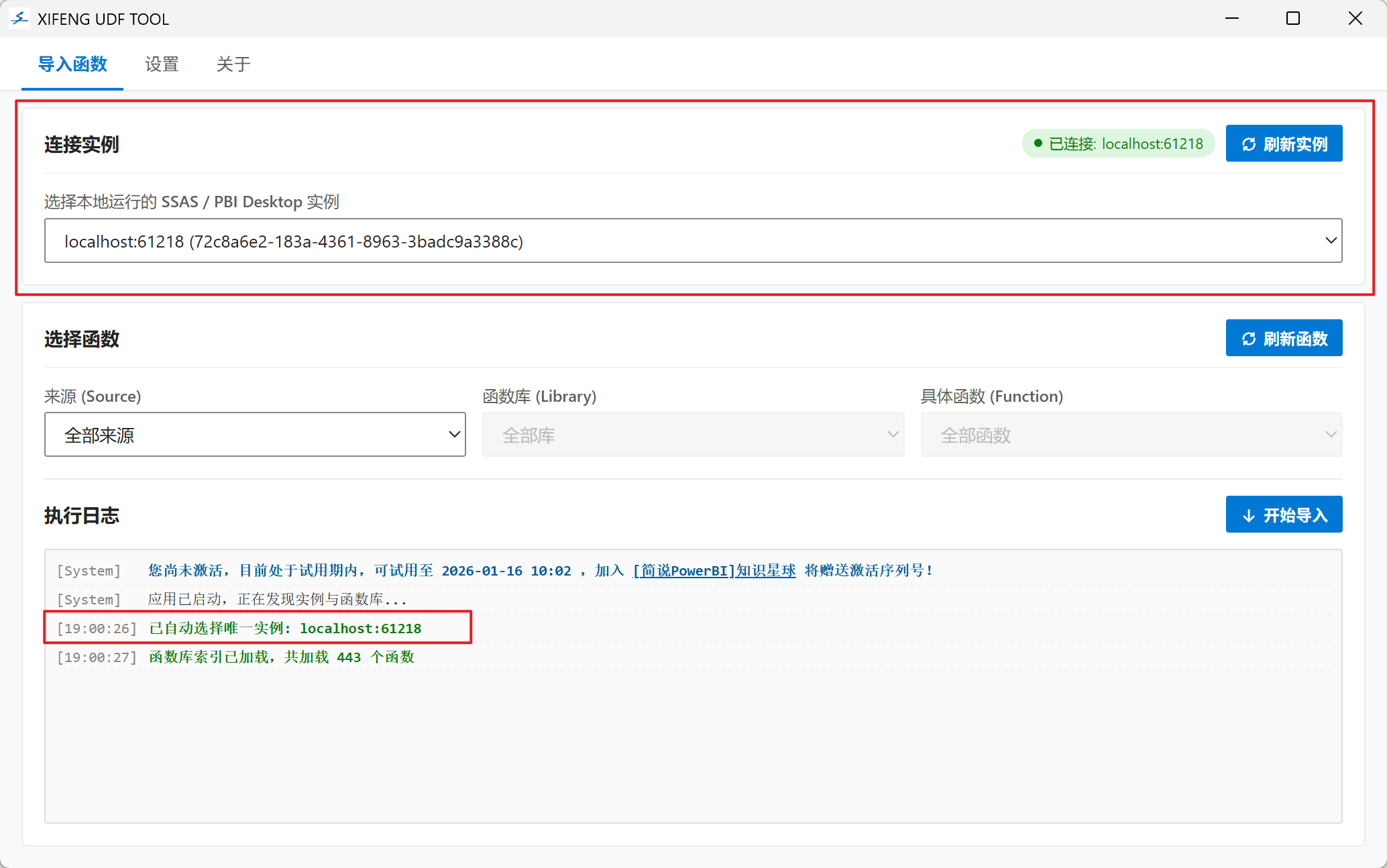Click the refresh icon in 刷新实例 button
1387x868 pixels.
pyautogui.click(x=1248, y=144)
